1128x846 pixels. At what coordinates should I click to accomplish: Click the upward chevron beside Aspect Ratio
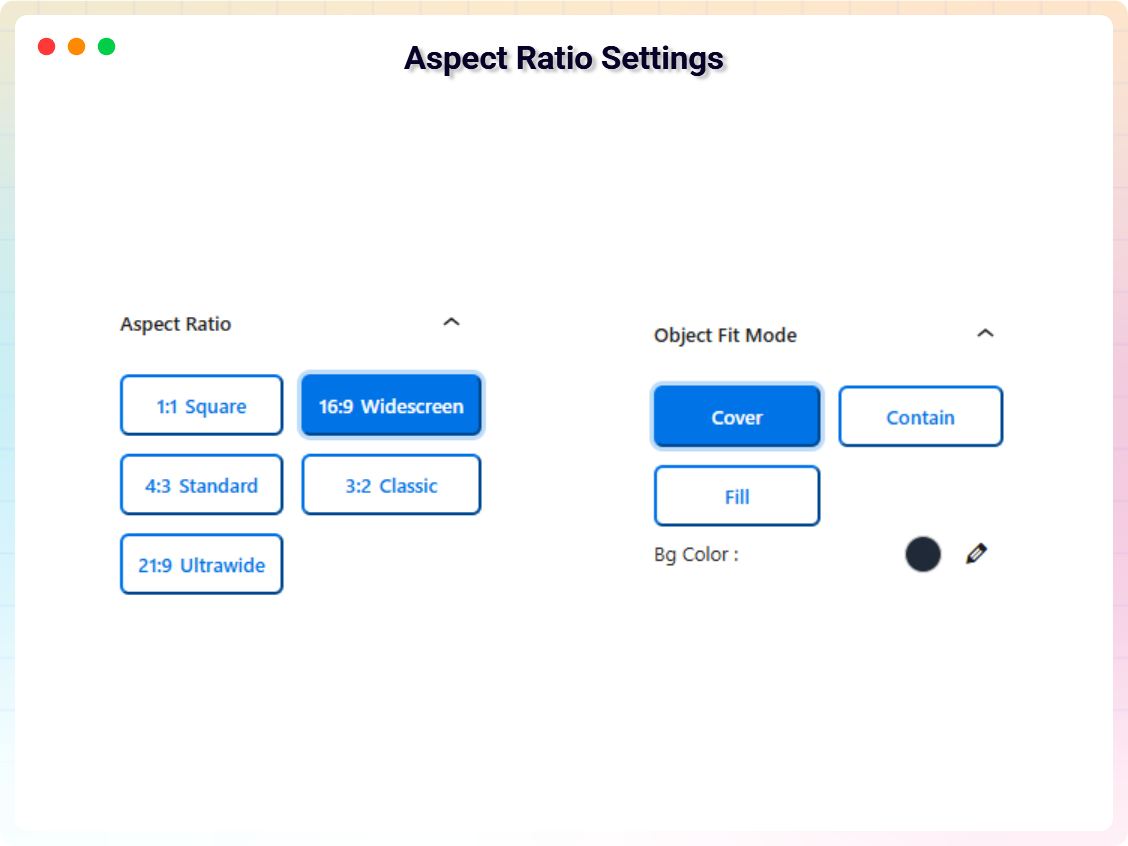tap(451, 322)
